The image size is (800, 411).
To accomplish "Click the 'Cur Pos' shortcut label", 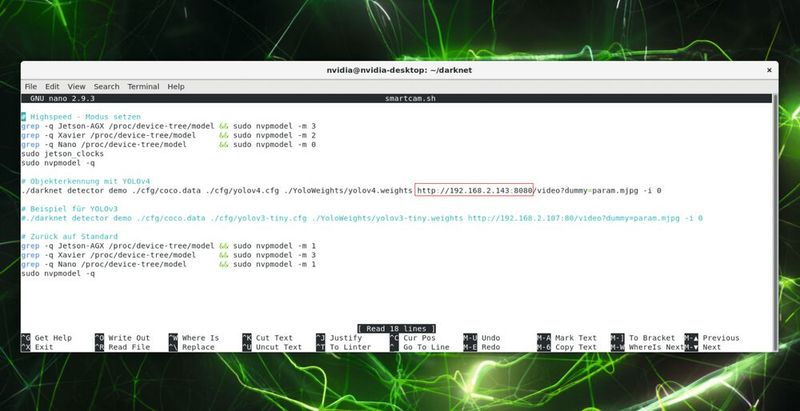I will [419, 338].
